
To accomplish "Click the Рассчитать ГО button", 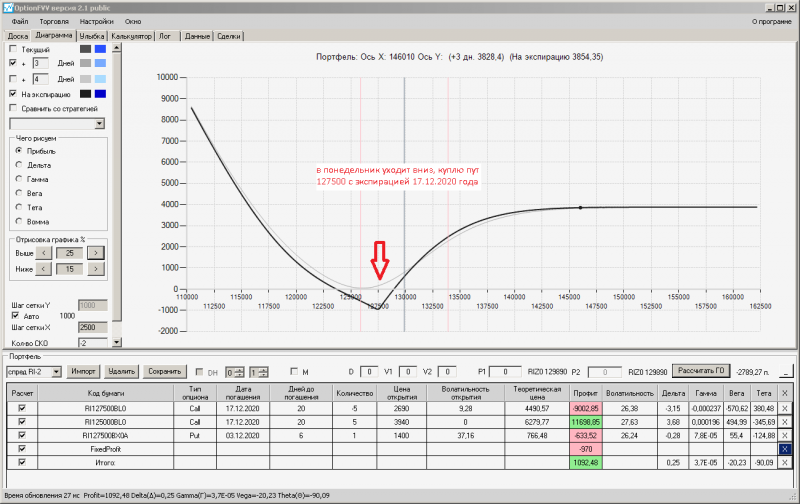I will (701, 371).
